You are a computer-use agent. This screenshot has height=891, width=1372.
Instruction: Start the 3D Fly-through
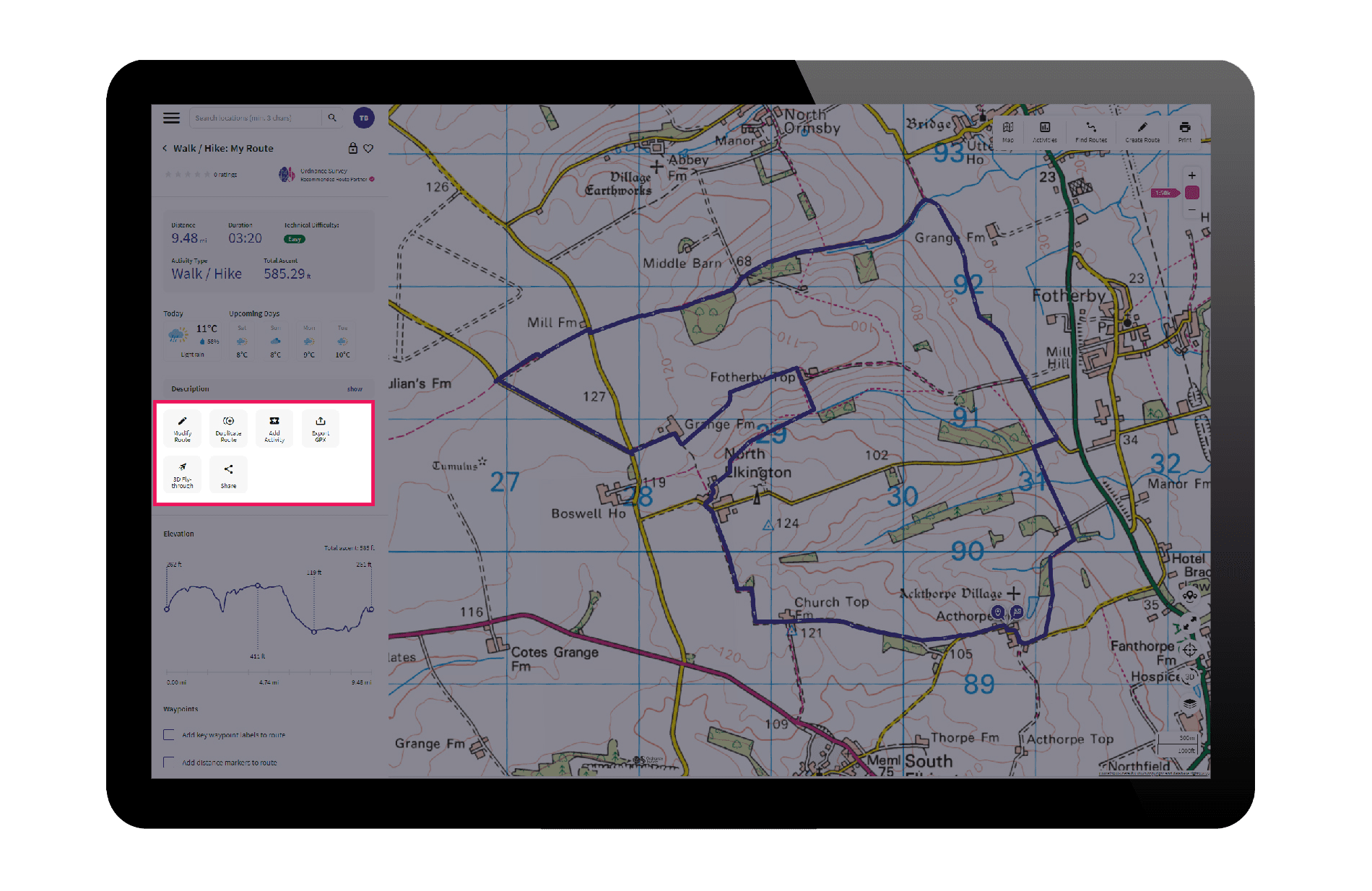pos(181,474)
